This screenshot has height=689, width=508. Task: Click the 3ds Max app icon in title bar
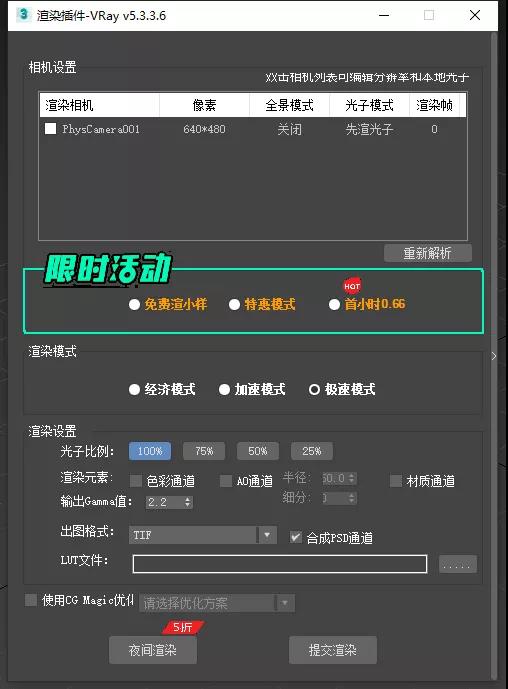pos(23,15)
